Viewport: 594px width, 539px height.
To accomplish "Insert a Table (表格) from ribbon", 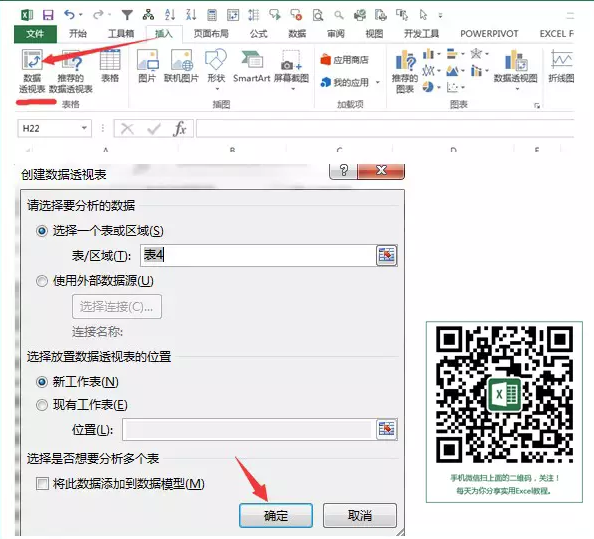I will tap(110, 66).
